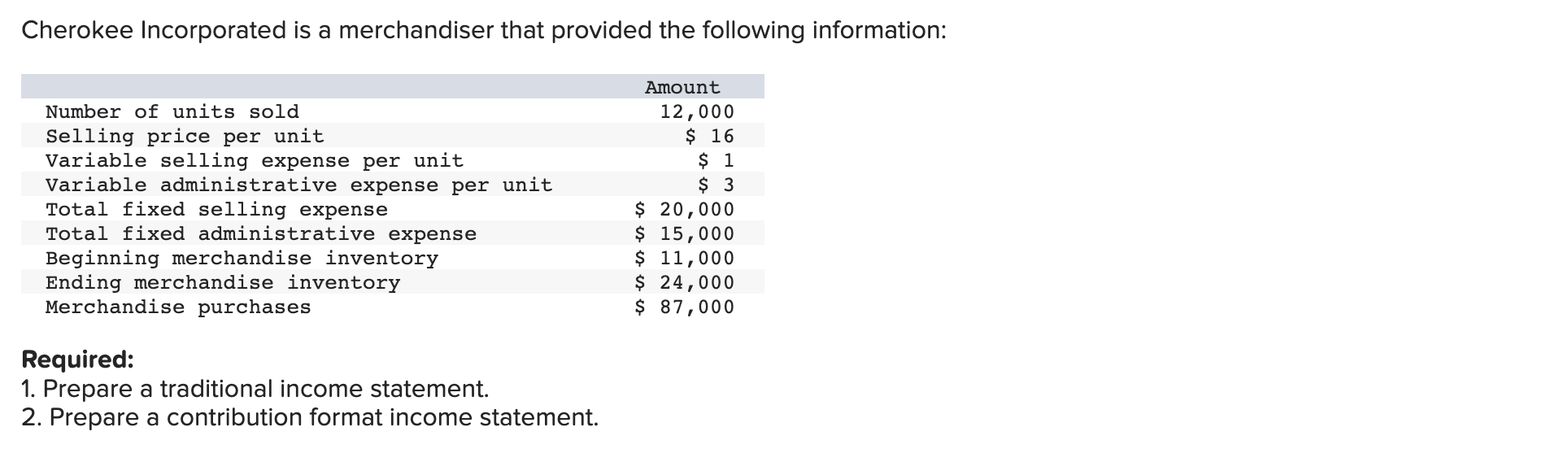Click the Amount column header
This screenshot has width=1568, height=462.
coord(682,87)
